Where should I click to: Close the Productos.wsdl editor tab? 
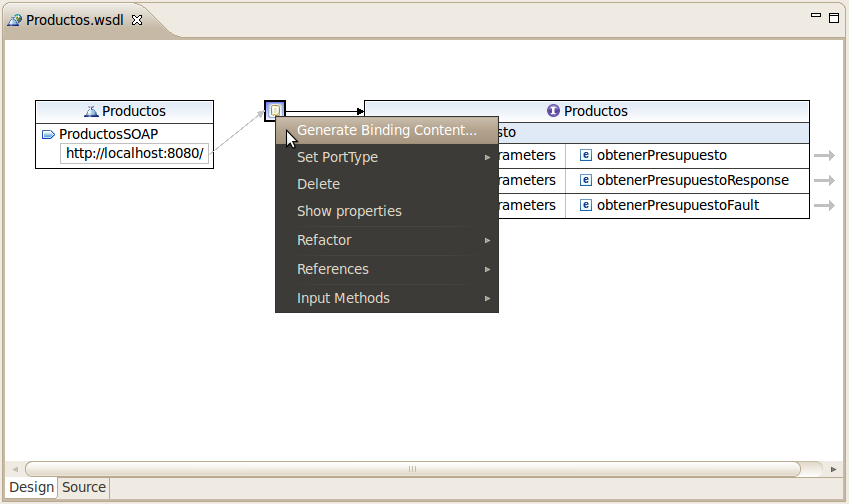pyautogui.click(x=137, y=20)
